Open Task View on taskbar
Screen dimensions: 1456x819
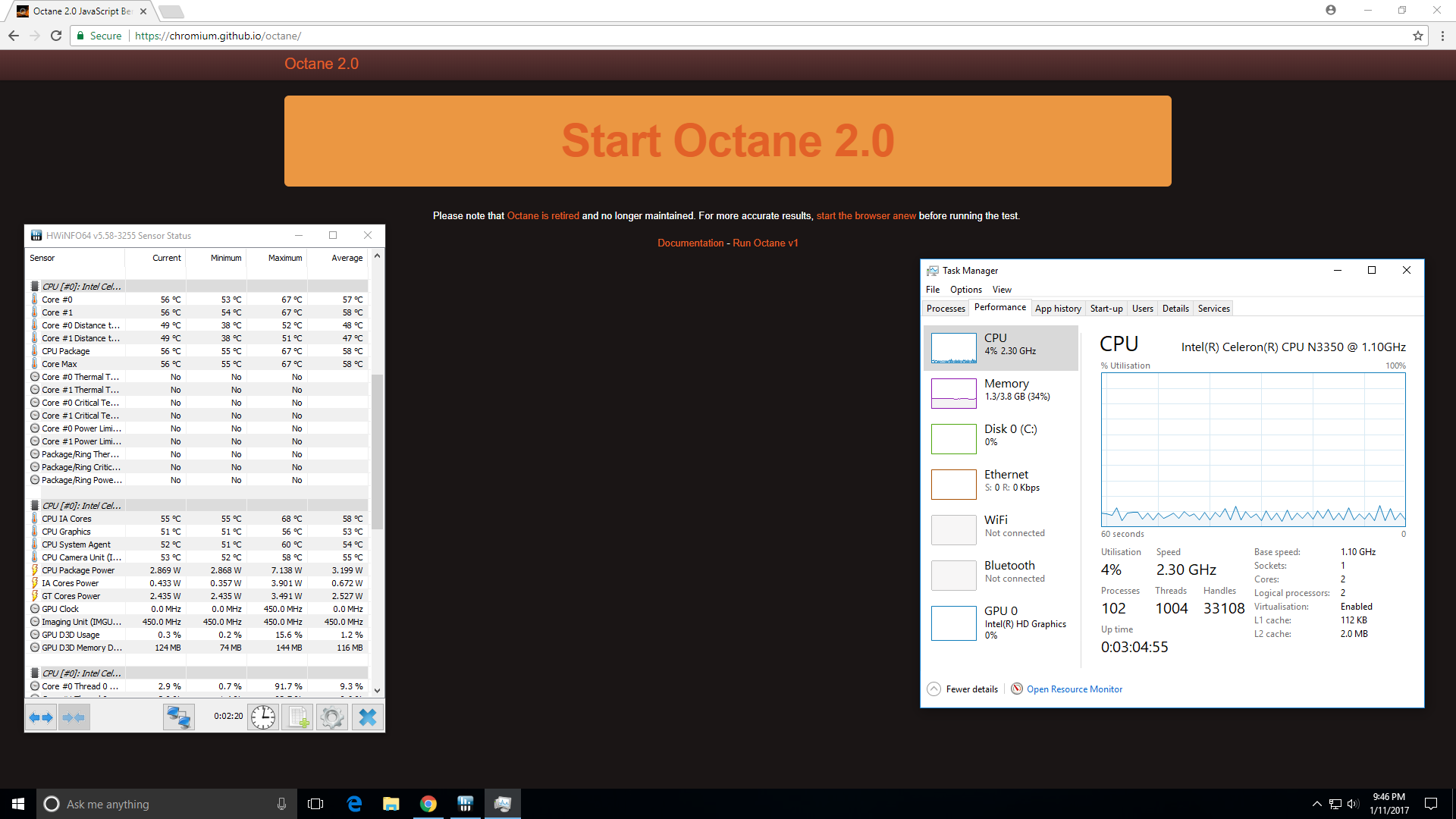pos(315,804)
